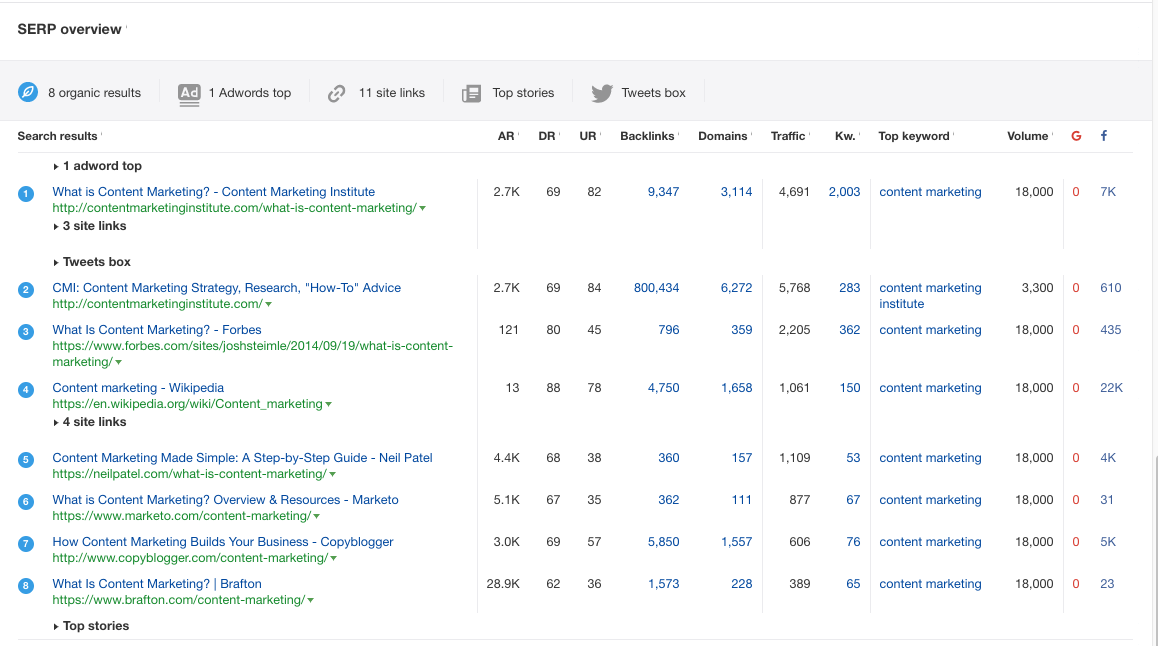Open the Content marketing - Wikipedia result link
This screenshot has width=1158, height=646.
137,388
